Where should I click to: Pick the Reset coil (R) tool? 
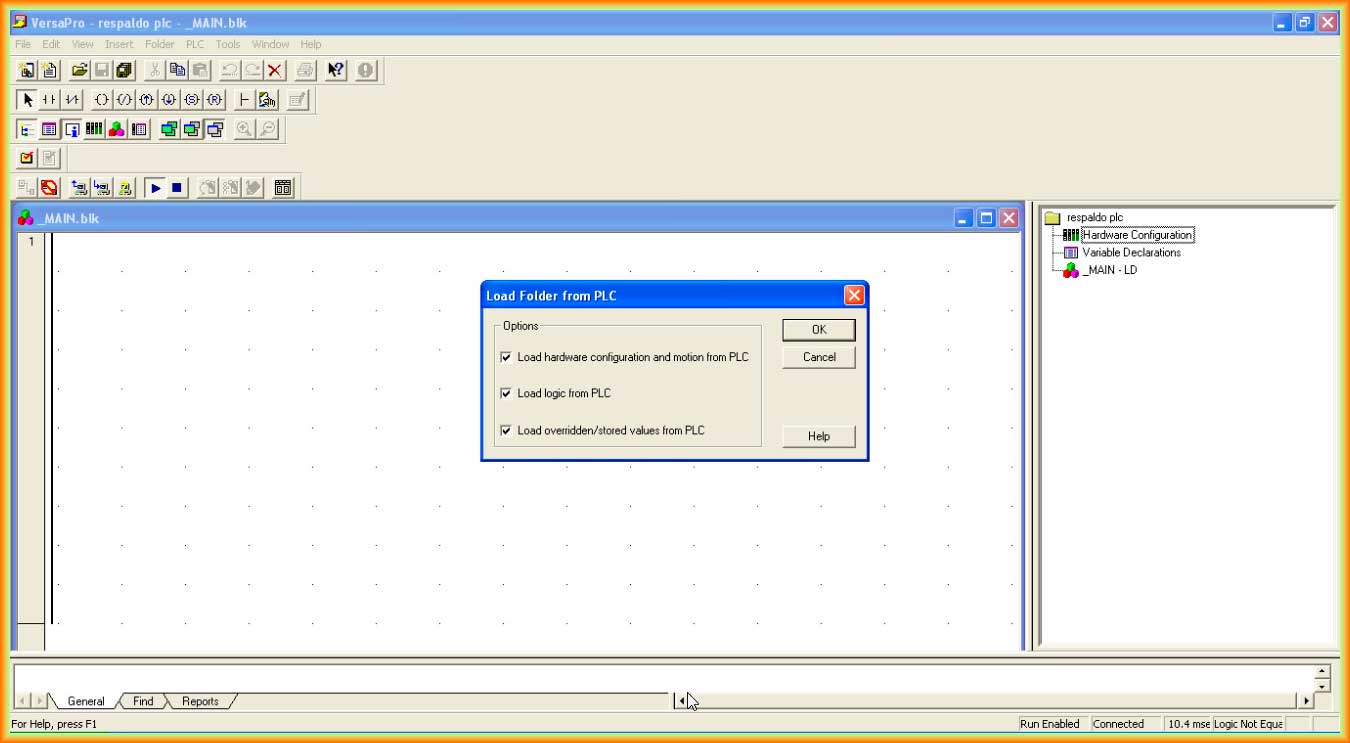click(215, 100)
